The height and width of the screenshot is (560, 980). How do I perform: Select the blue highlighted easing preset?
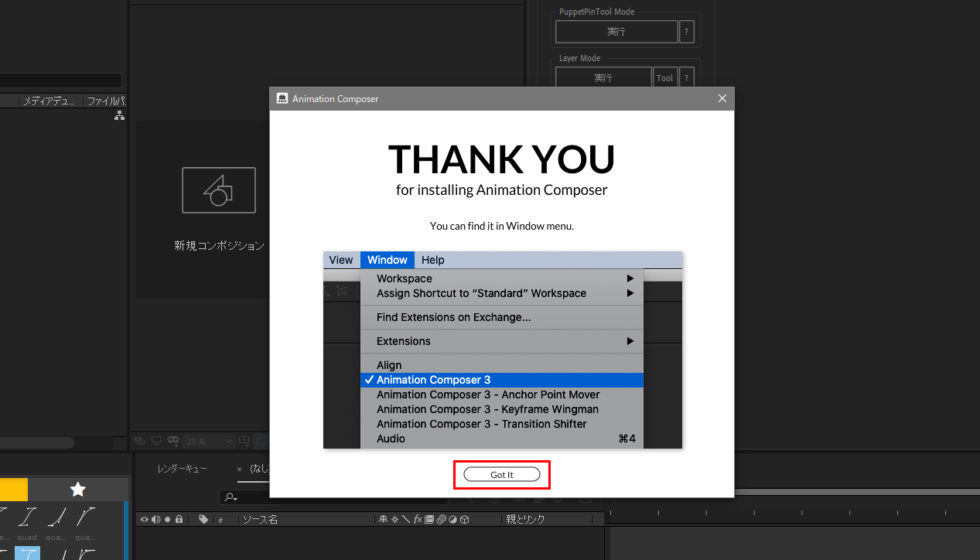(x=28, y=552)
